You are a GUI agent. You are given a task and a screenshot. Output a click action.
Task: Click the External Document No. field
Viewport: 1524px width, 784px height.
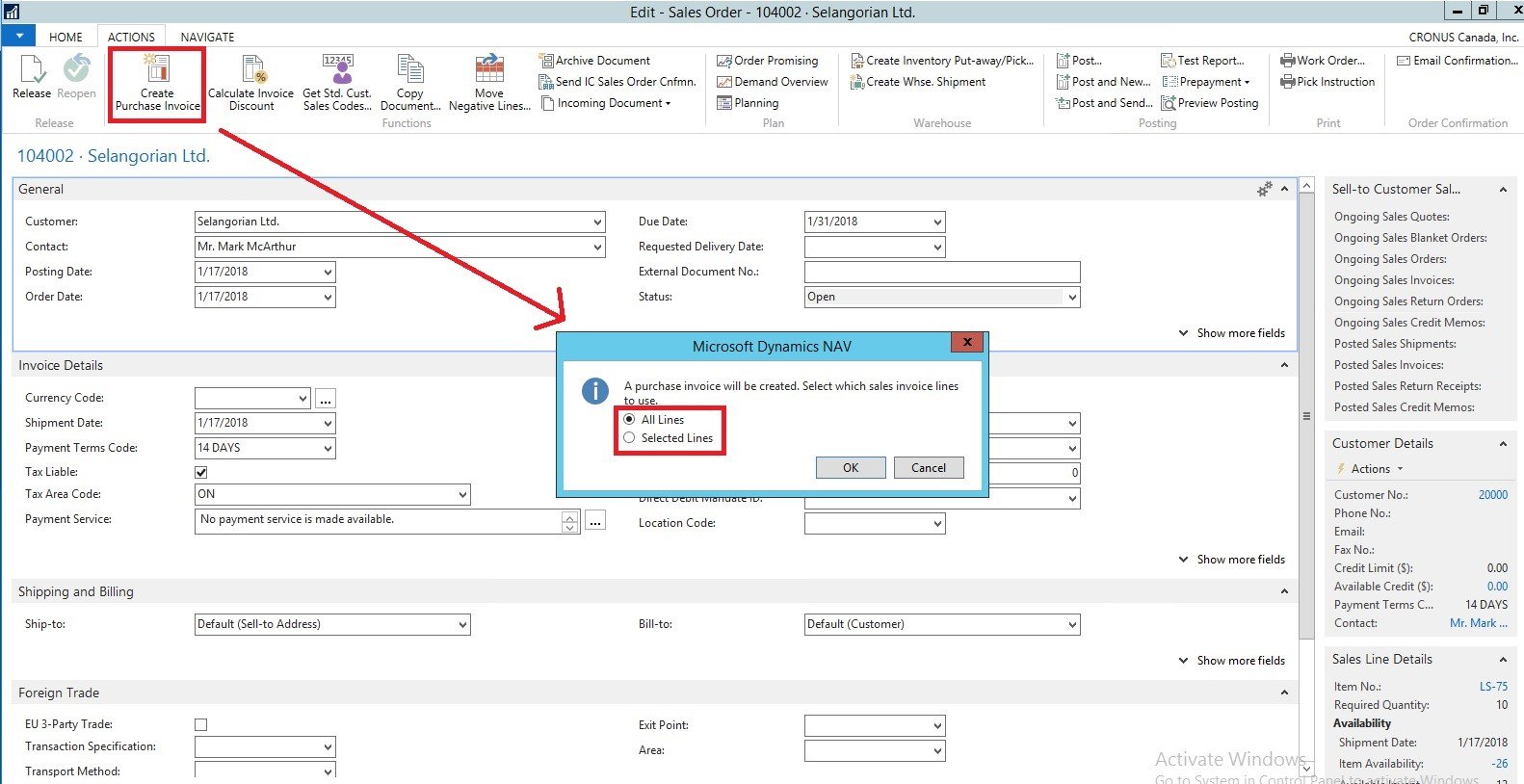point(942,272)
